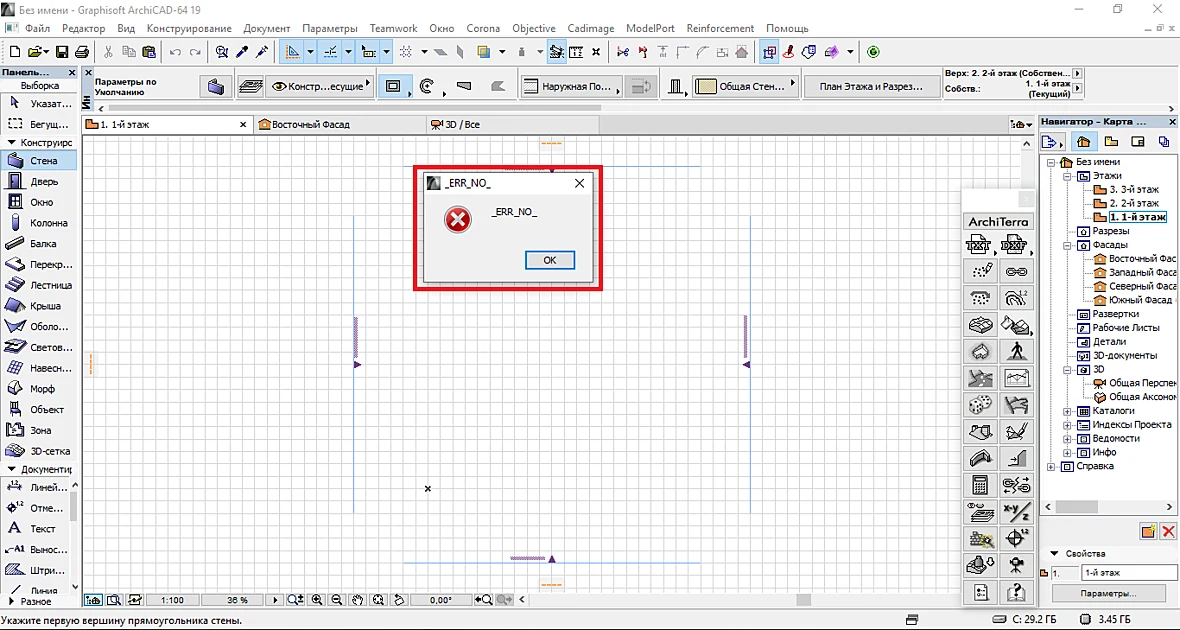
Task: Collapse the Свойства section in the navigator
Action: [1054, 553]
